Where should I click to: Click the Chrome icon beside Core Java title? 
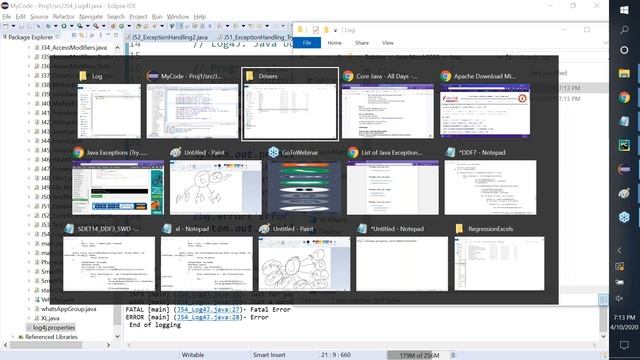pyautogui.click(x=348, y=76)
